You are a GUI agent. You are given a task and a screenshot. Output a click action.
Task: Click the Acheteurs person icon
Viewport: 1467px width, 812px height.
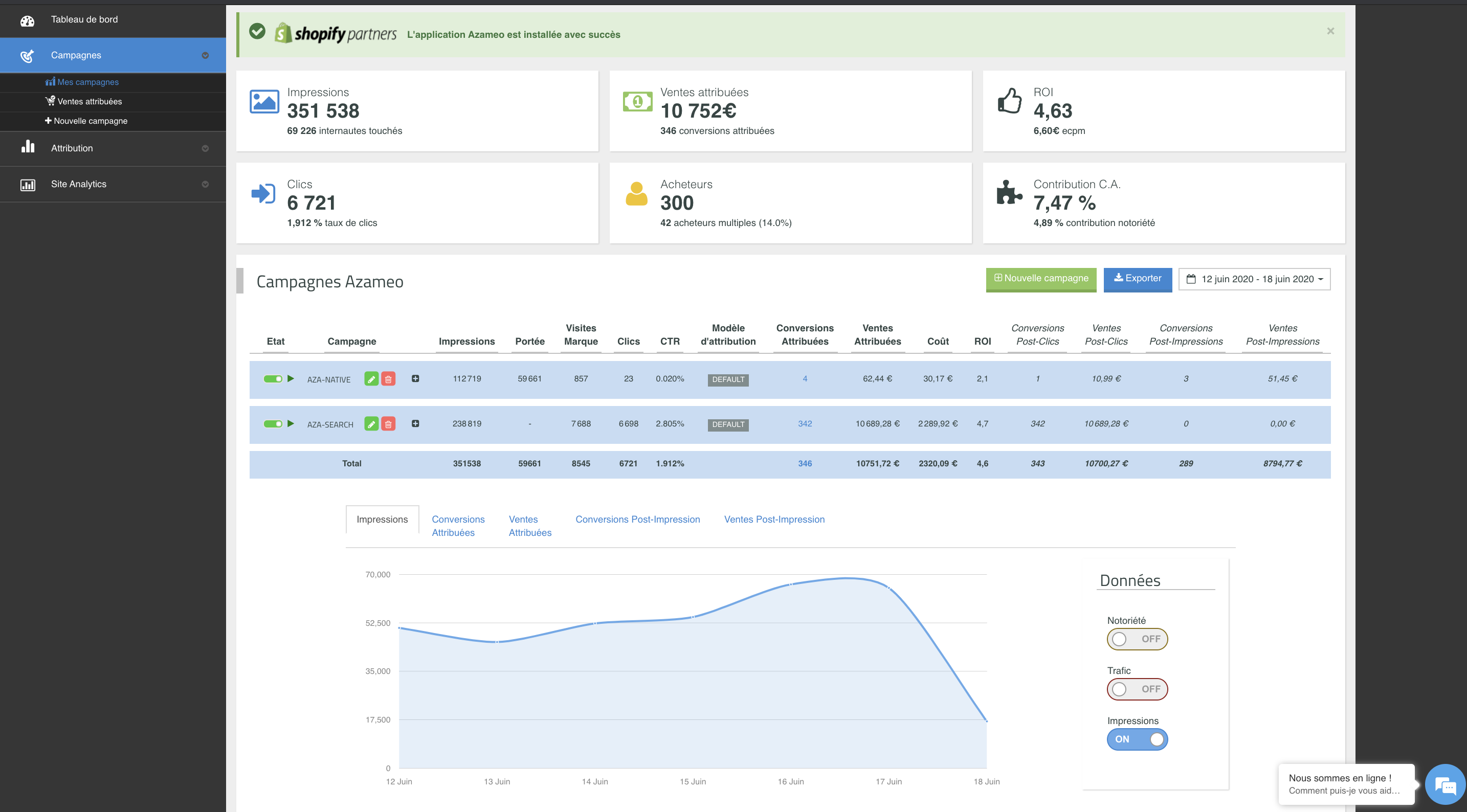click(x=637, y=194)
